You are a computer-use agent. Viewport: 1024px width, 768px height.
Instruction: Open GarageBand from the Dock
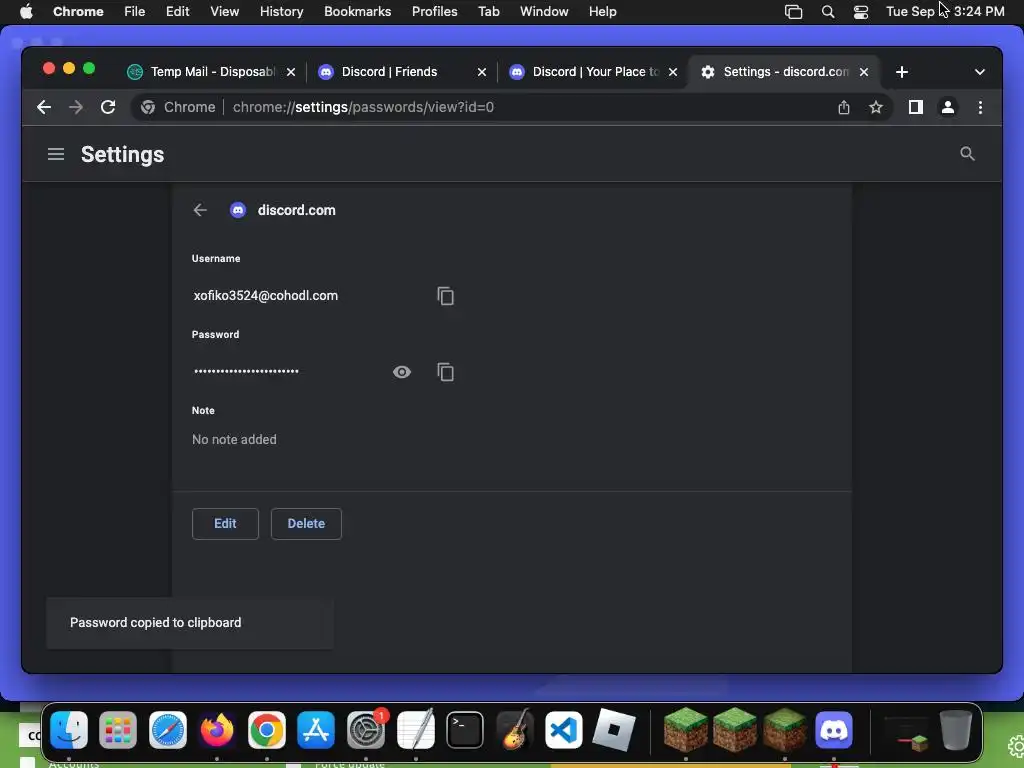[x=515, y=729]
